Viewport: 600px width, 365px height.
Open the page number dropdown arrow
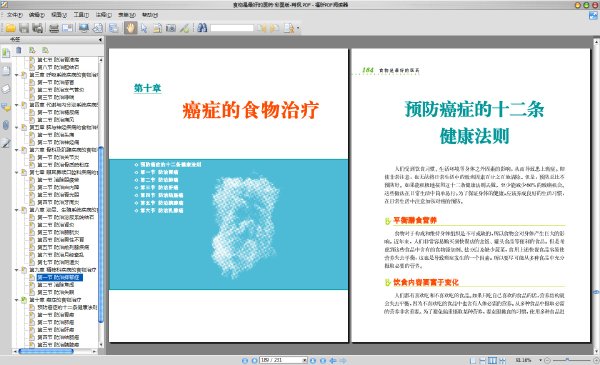point(305,360)
